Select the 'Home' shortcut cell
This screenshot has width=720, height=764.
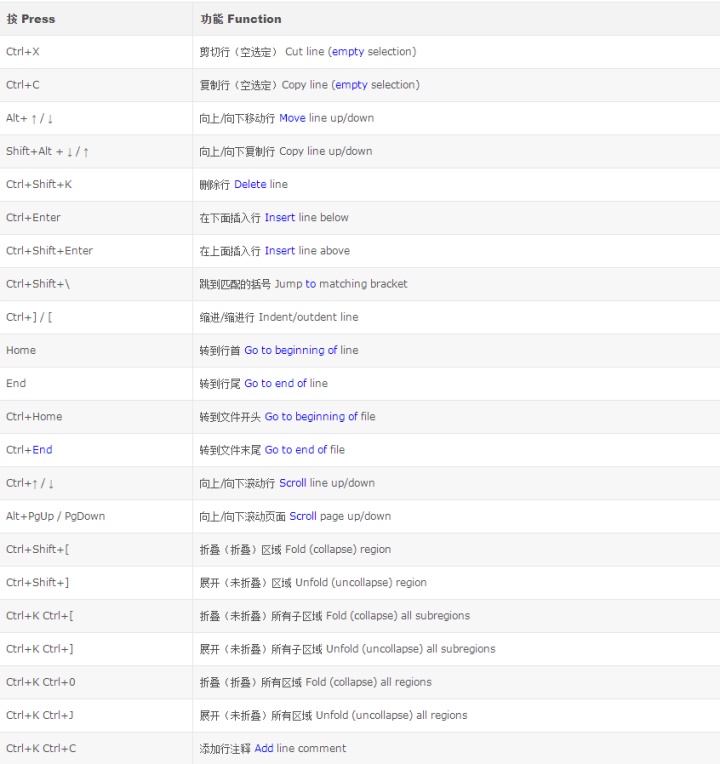pos(96,350)
